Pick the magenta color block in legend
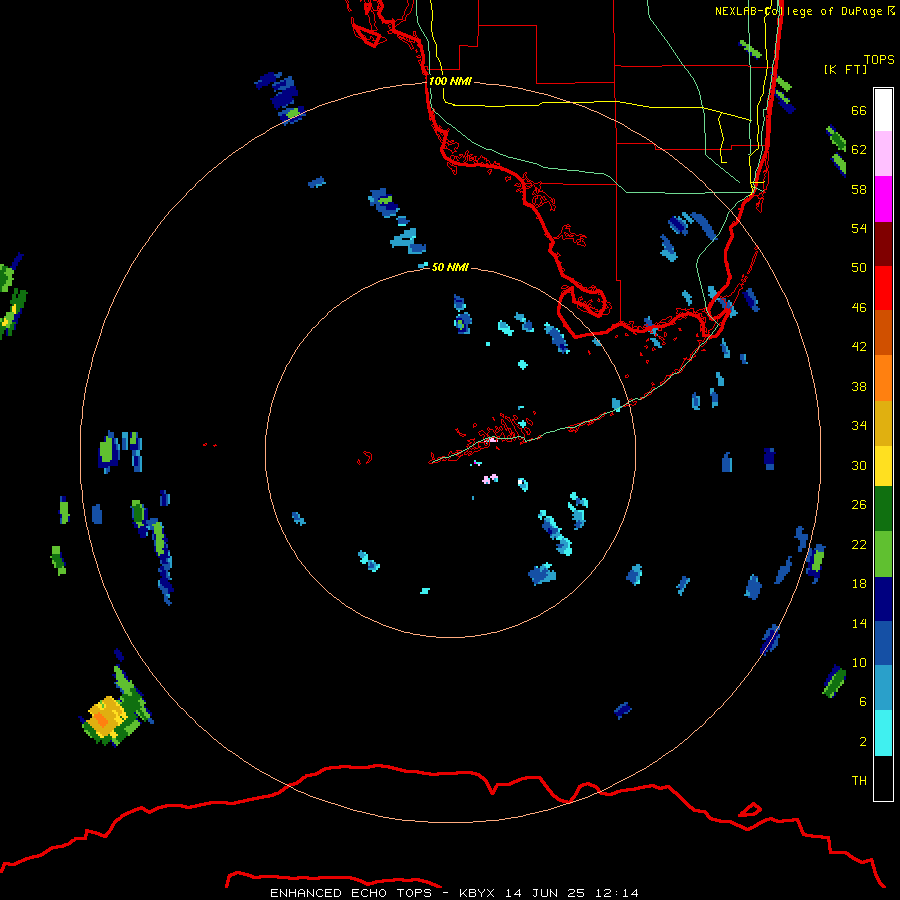Screen dimensions: 900x900 click(883, 199)
